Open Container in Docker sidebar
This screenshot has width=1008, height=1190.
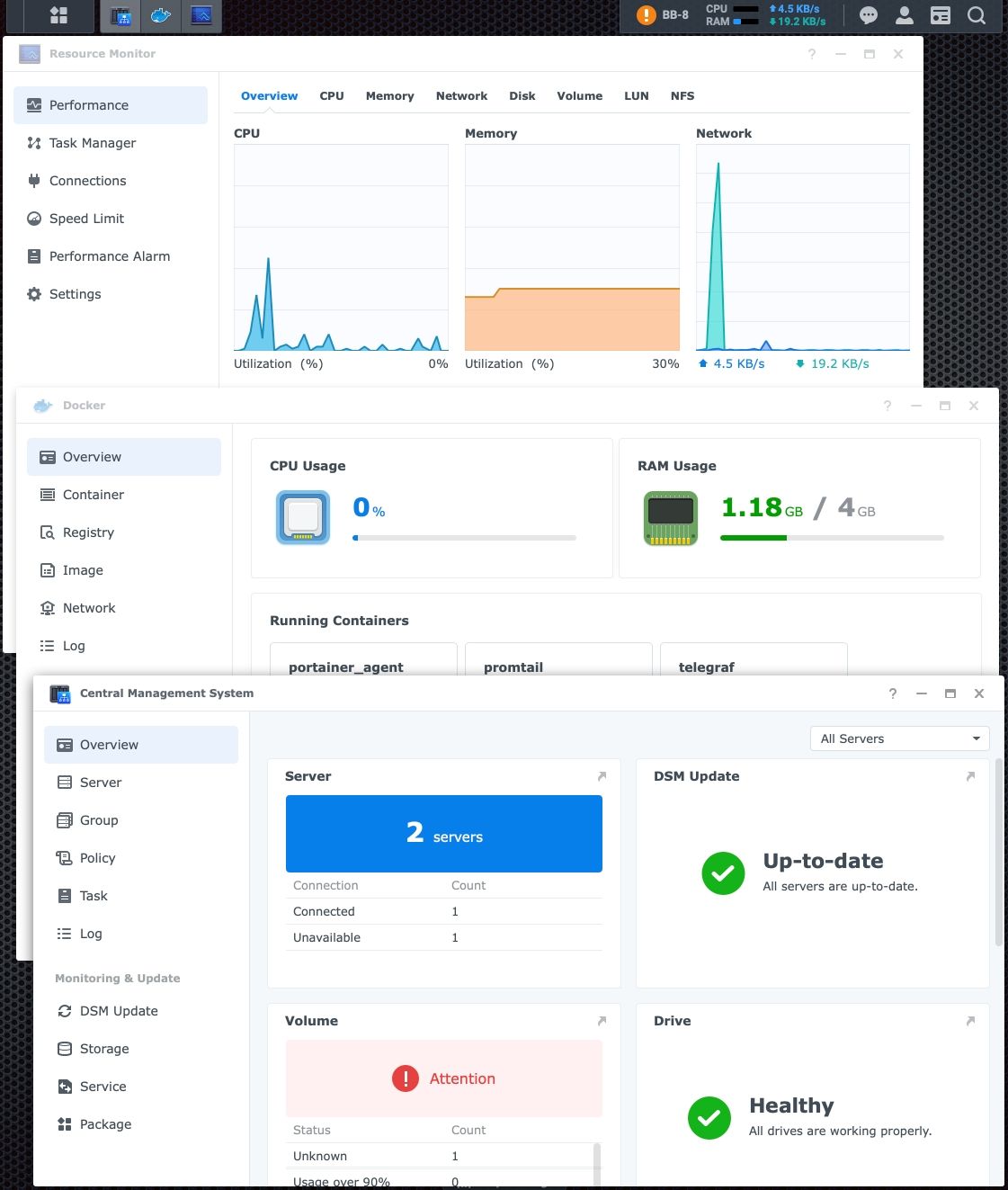coord(124,495)
